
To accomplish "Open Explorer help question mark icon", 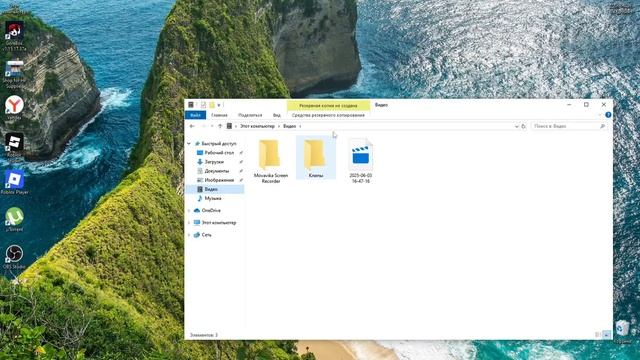I will click(x=608, y=115).
